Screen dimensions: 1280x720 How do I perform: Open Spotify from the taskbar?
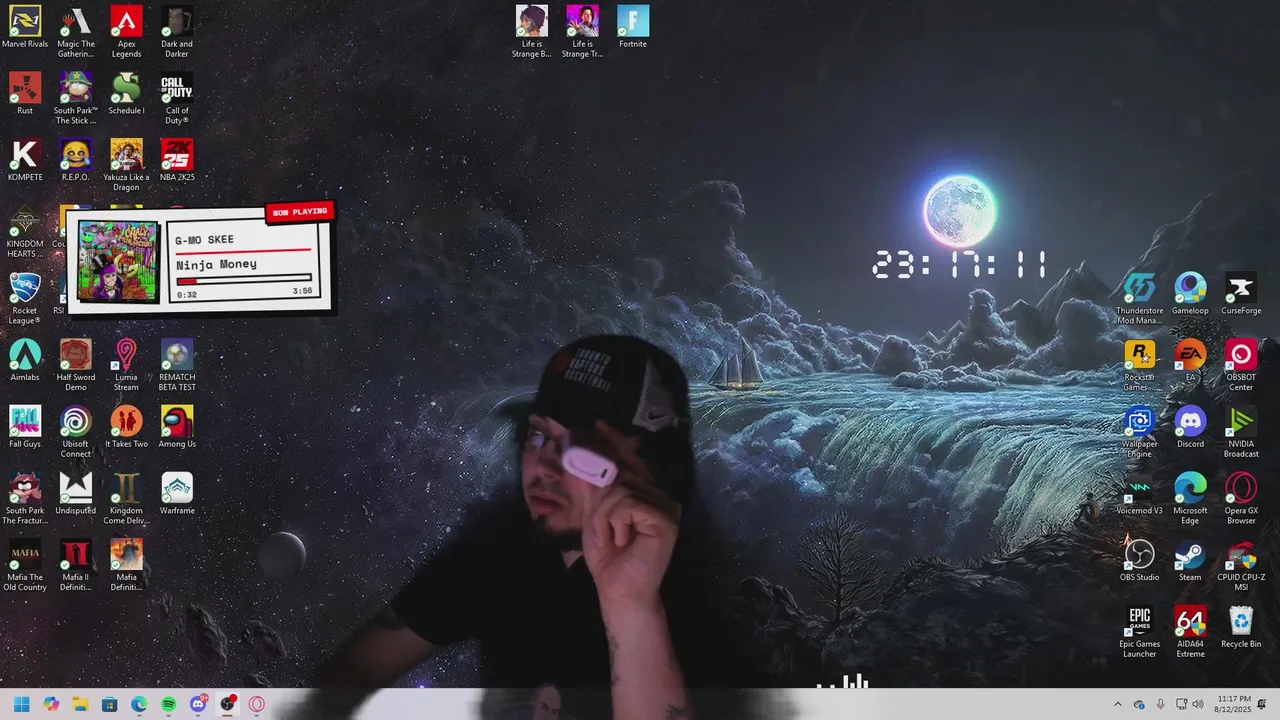(x=168, y=704)
